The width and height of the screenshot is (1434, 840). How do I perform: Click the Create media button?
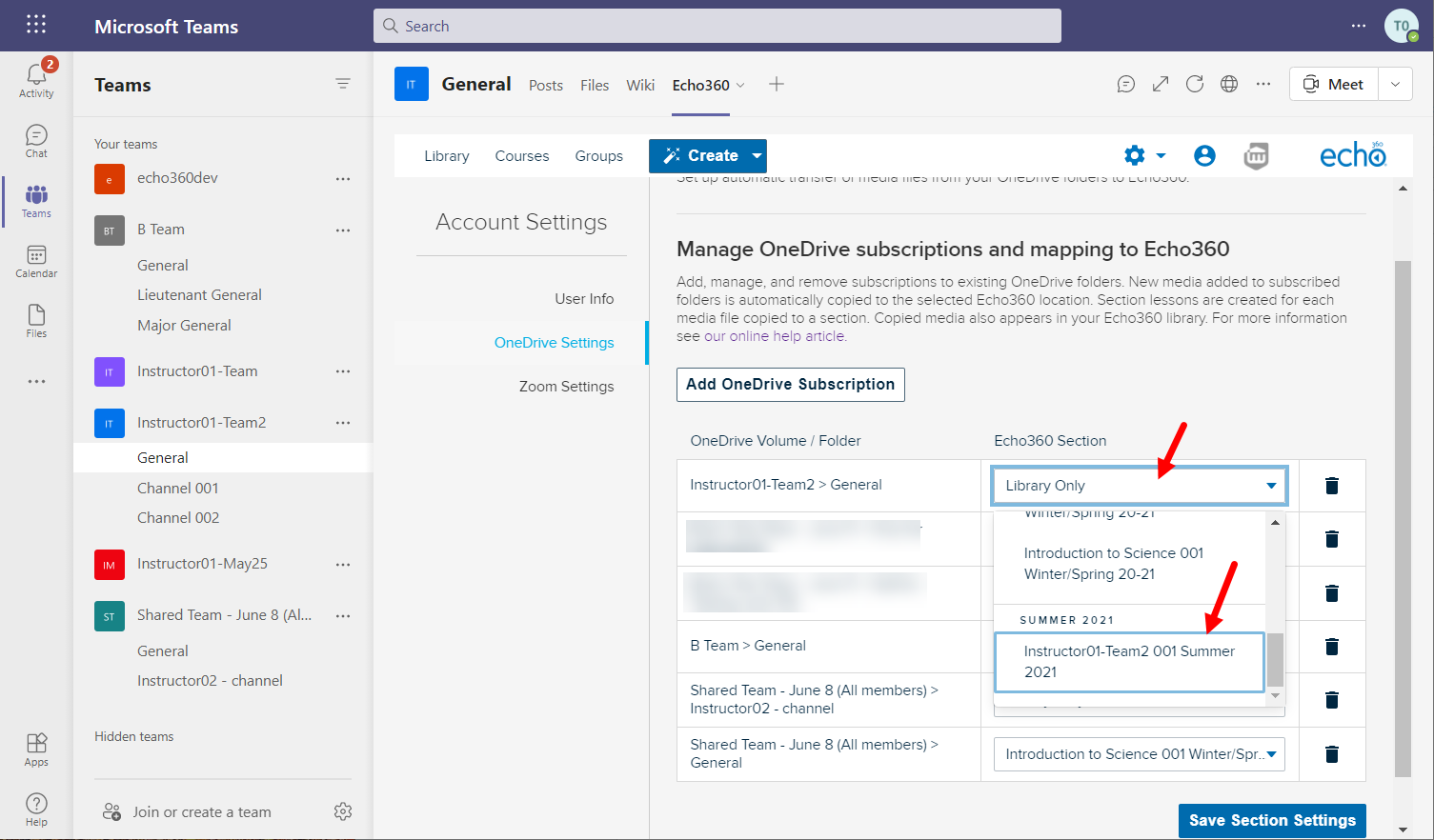700,155
